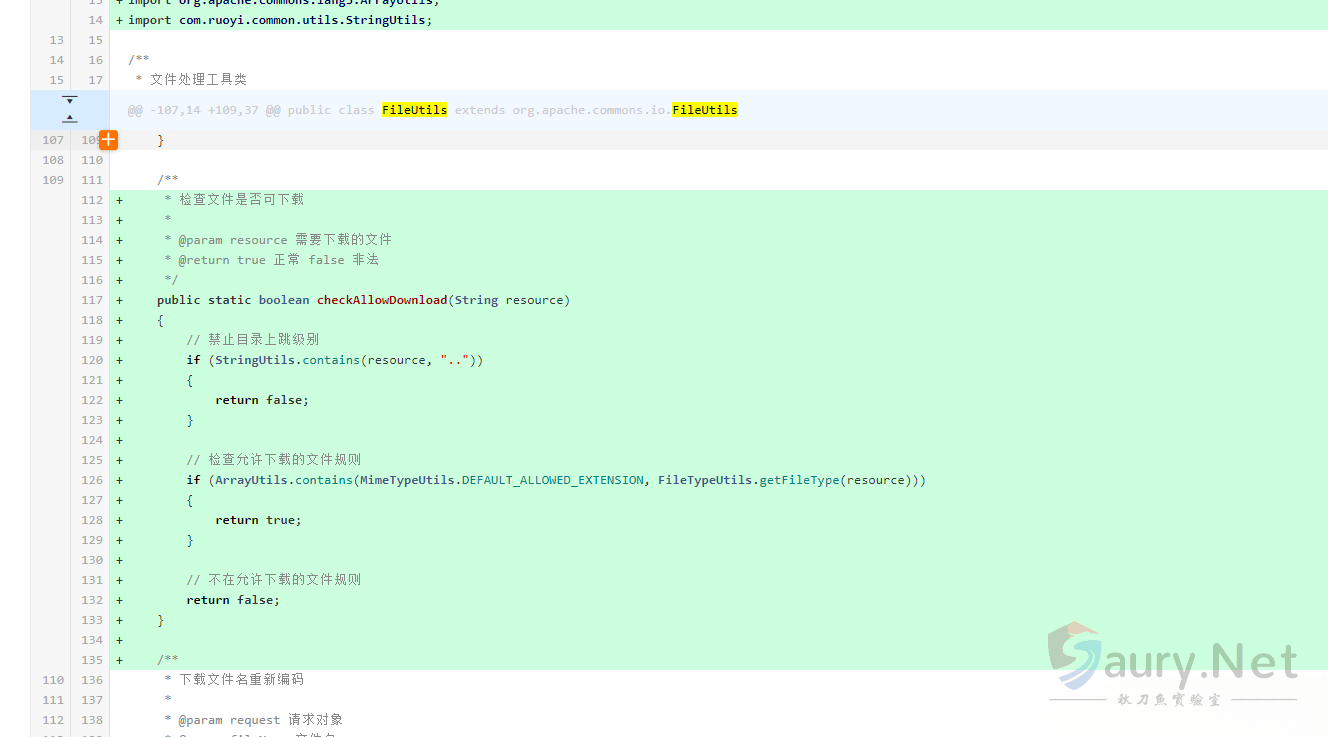The width and height of the screenshot is (1328, 737).
Task: Click the expand-up arrow above the hunk
Action: (69, 117)
